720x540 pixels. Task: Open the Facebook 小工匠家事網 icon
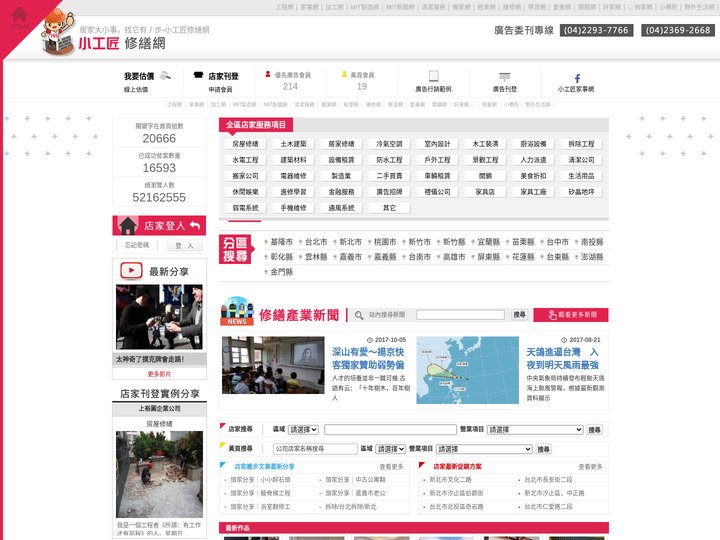(x=577, y=79)
